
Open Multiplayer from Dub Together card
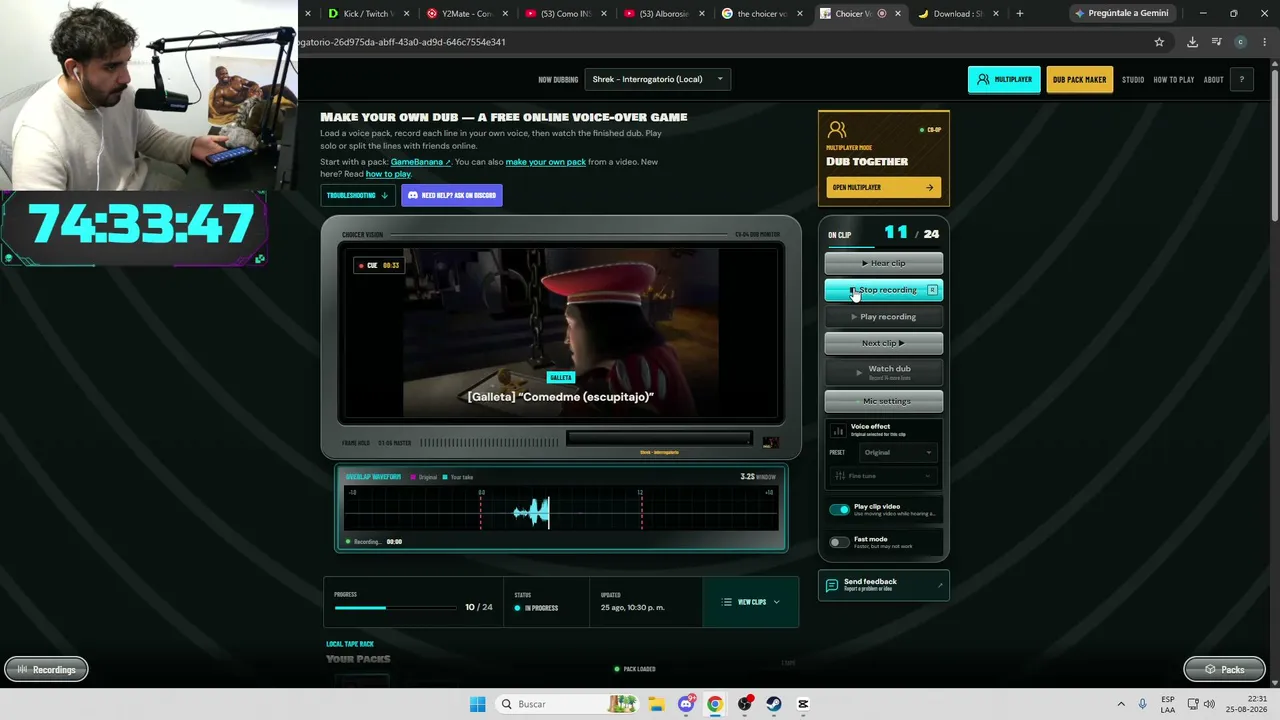883,187
